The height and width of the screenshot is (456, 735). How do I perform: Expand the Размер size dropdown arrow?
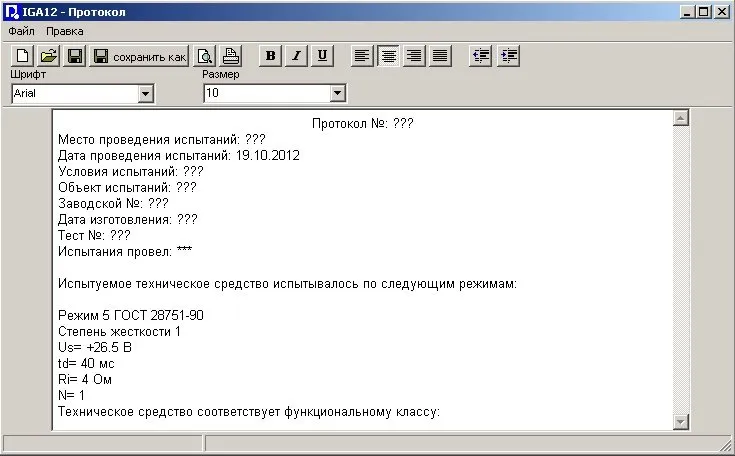pyautogui.click(x=337, y=93)
